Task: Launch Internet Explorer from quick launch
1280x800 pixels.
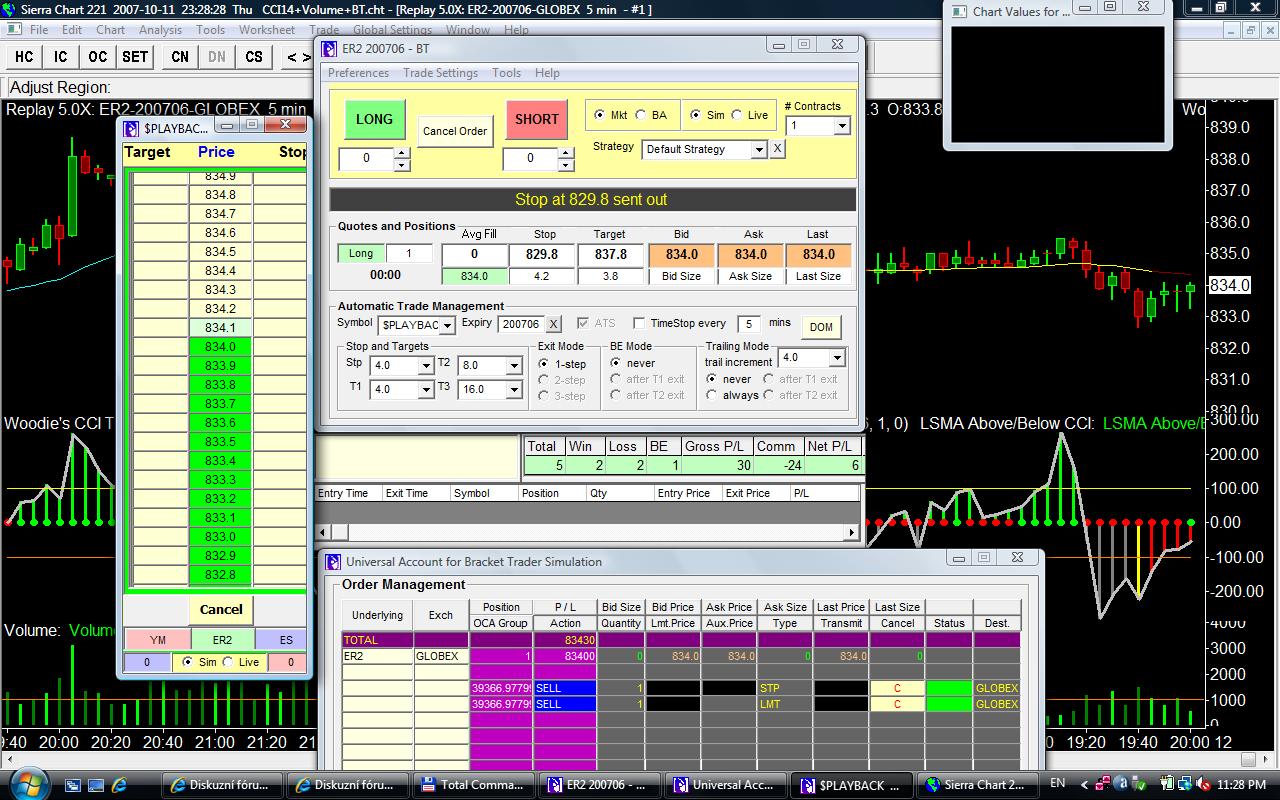Action: point(119,785)
